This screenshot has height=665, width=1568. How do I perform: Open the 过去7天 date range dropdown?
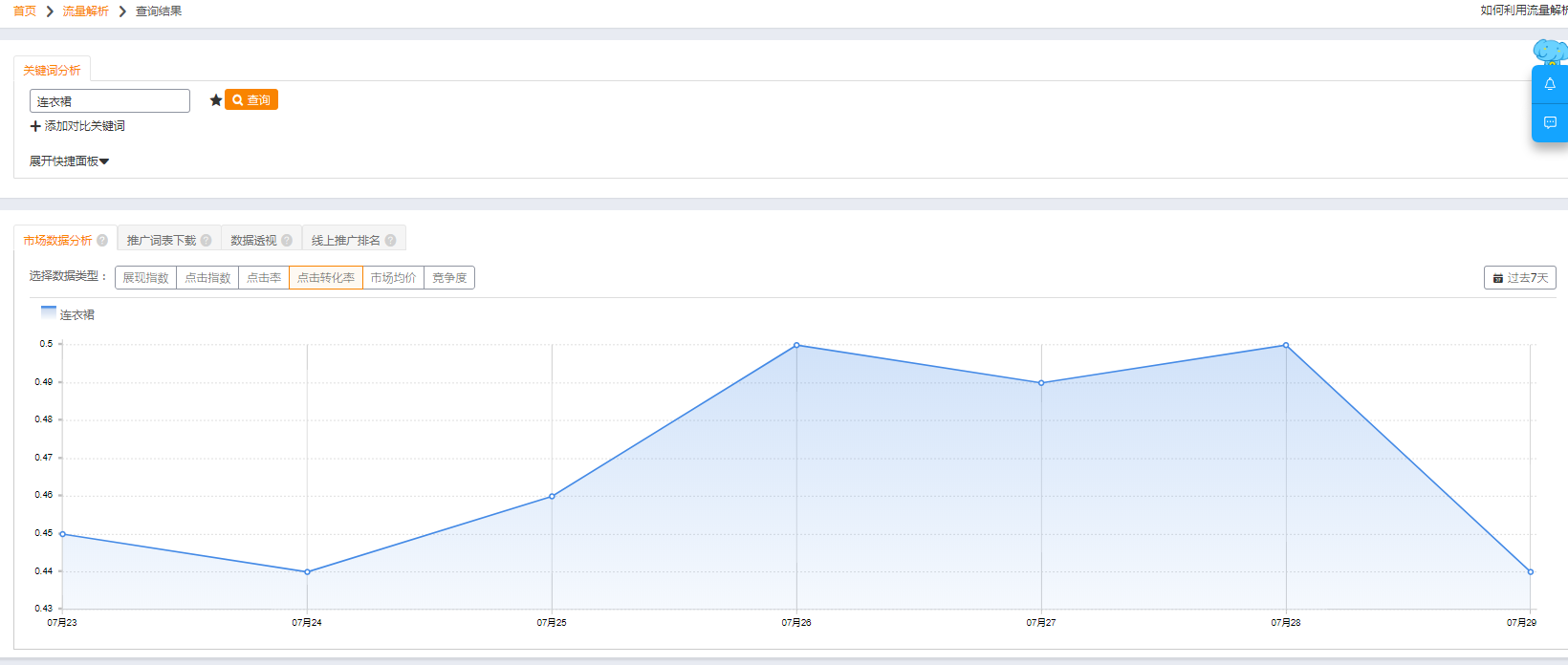[x=1520, y=278]
